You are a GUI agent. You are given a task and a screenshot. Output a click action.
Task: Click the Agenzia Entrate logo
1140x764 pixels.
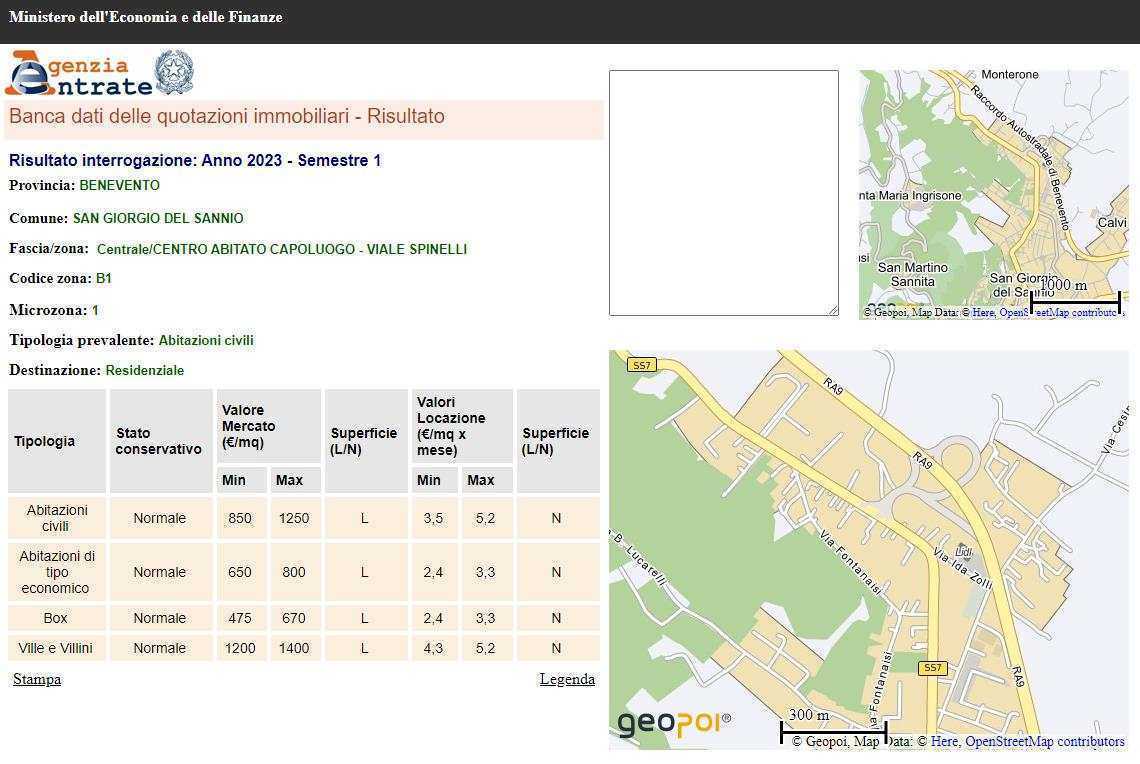click(x=78, y=74)
